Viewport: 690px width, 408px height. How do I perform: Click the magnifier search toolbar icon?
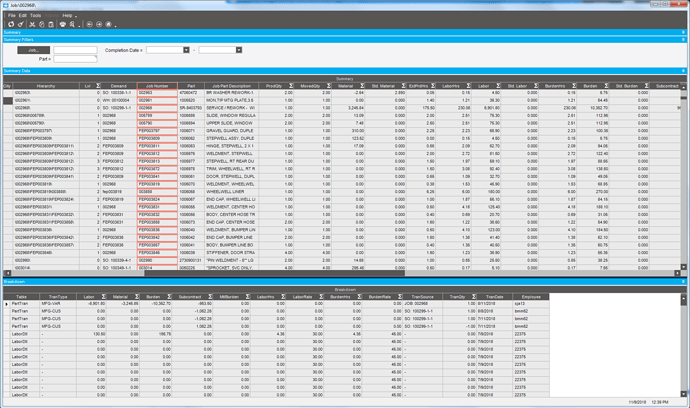[73, 25]
